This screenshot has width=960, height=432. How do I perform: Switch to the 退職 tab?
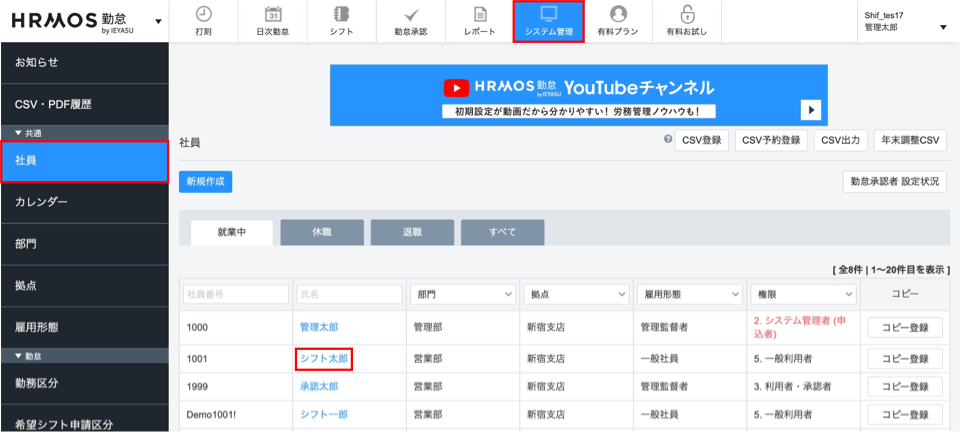point(411,232)
